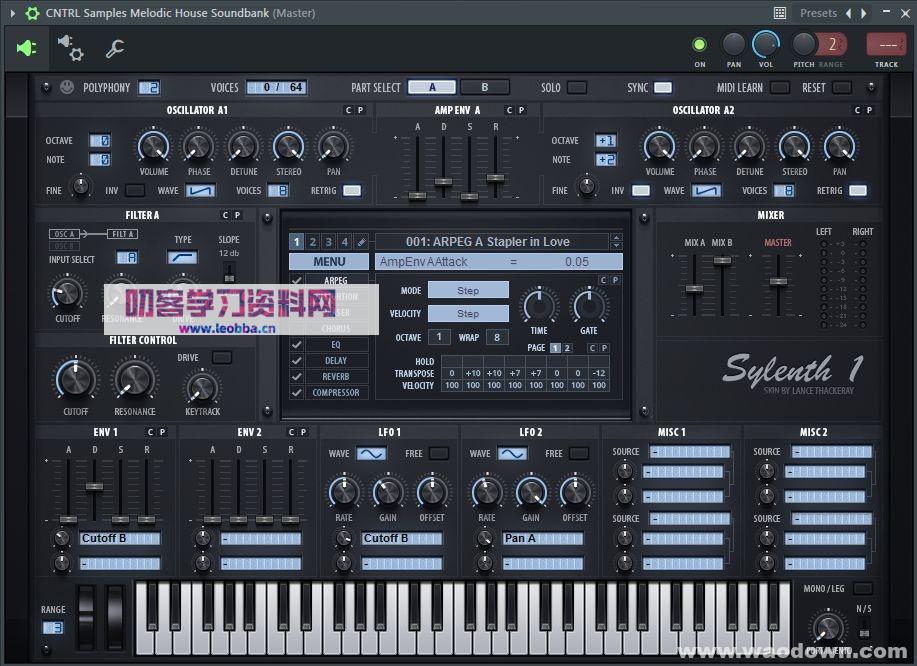Open the arpeggiator MODE dropdown showing Step
917x666 pixels.
[x=470, y=289]
